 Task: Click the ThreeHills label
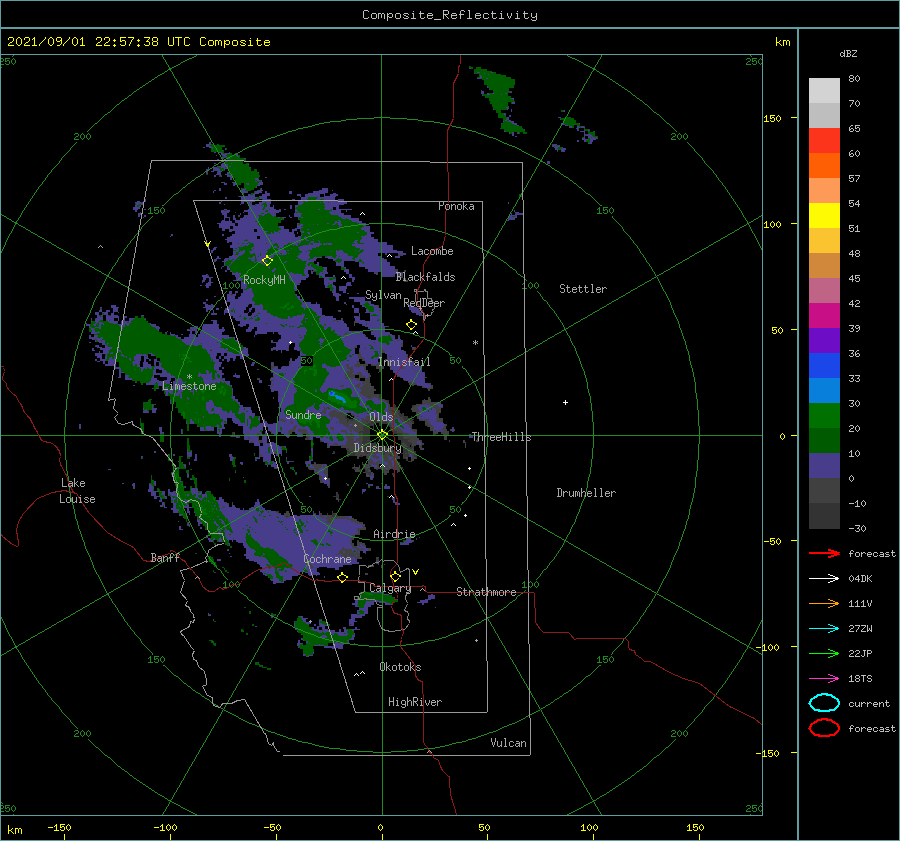coord(501,437)
